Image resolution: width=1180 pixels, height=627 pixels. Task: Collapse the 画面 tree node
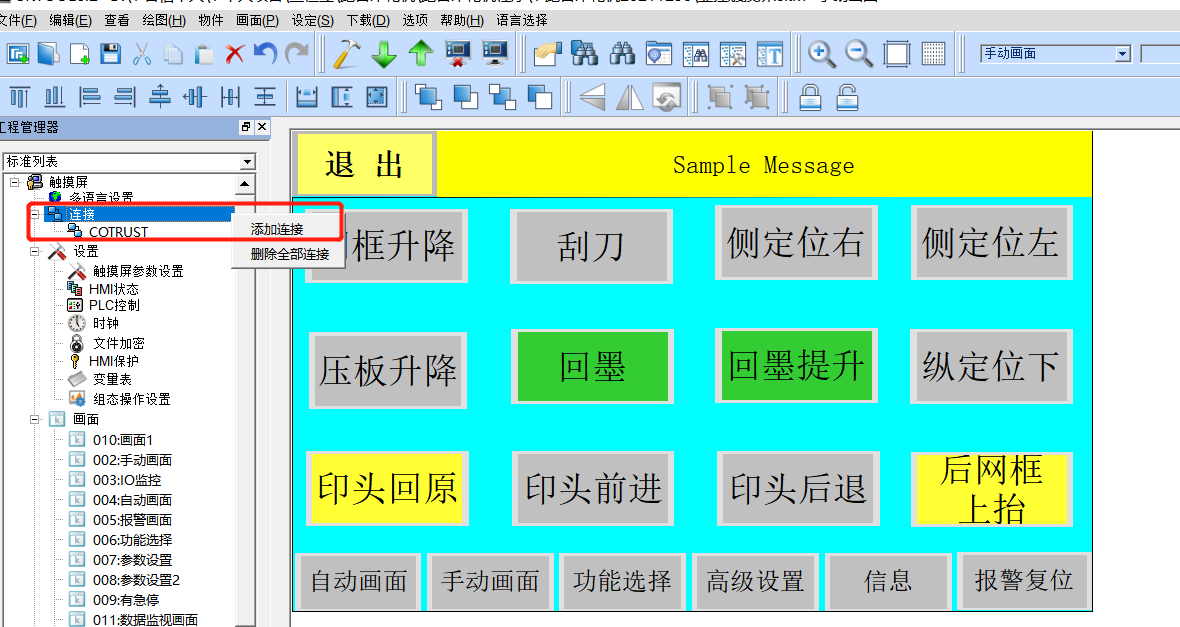tap(35, 419)
